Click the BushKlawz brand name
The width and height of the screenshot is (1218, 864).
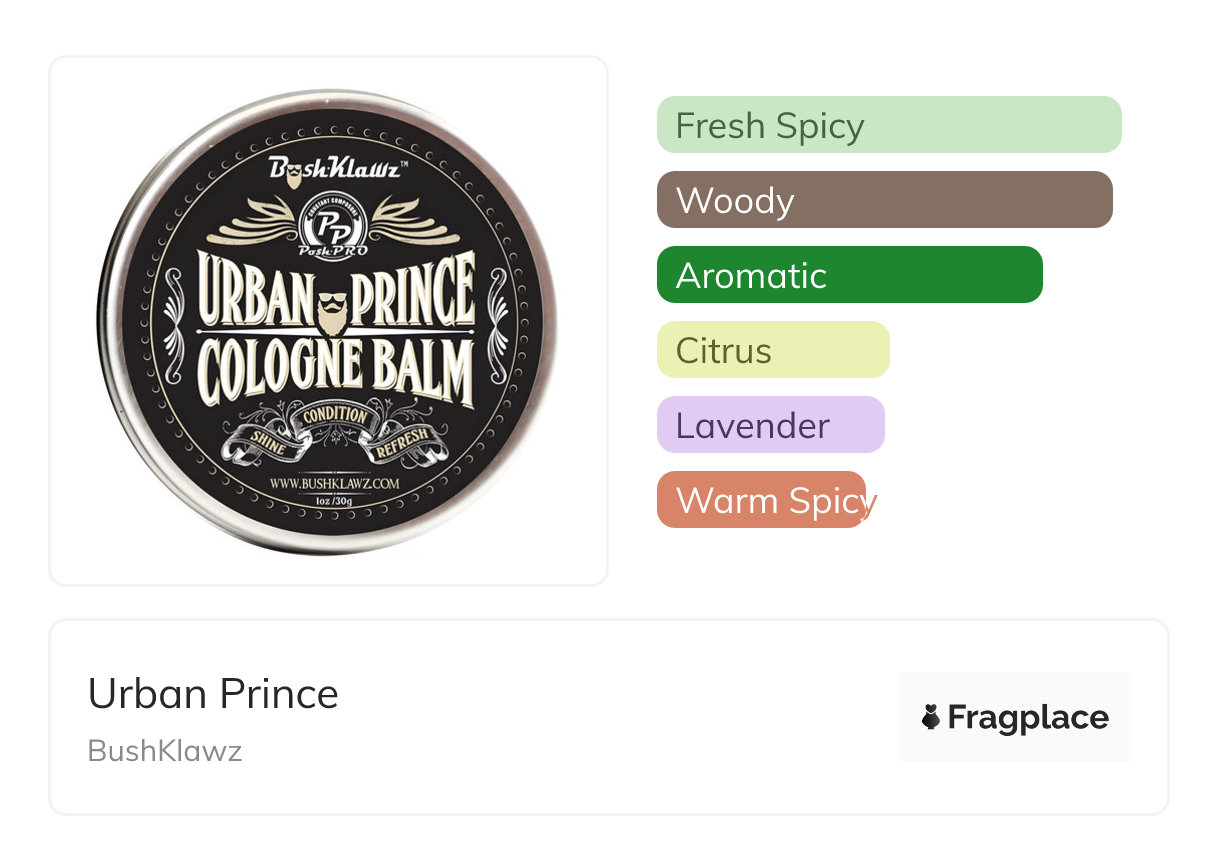point(165,751)
